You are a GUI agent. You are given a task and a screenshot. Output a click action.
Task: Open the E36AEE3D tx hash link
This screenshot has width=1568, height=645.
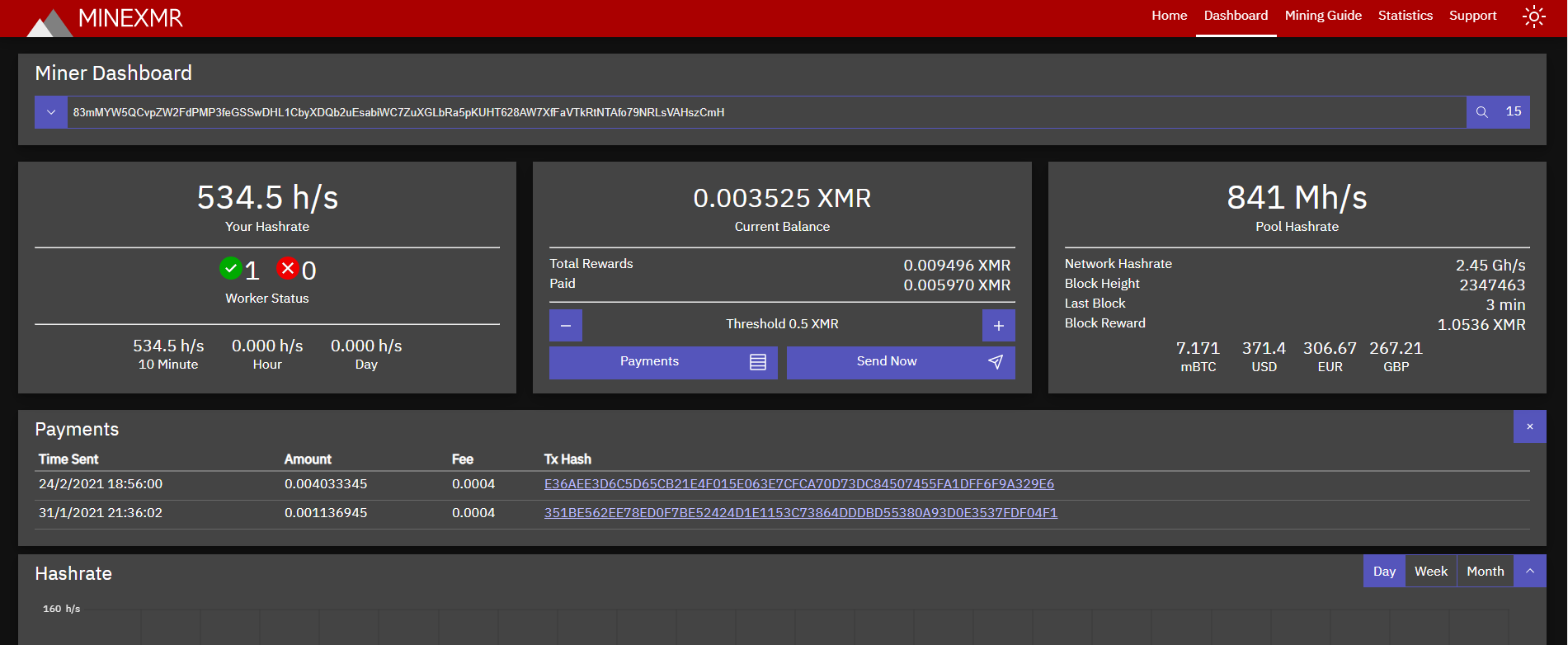point(798,484)
